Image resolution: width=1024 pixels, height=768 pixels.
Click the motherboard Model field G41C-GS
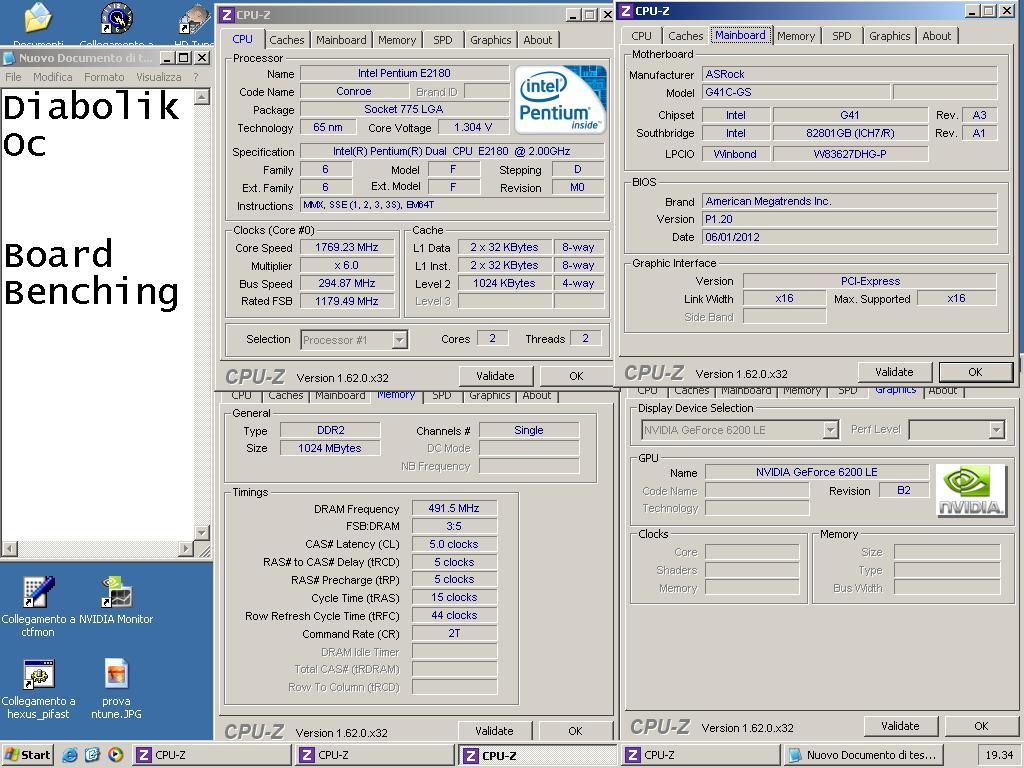pos(796,92)
